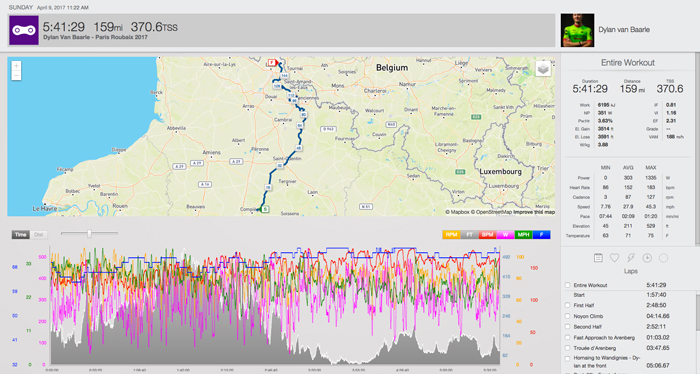Select mile marker 144 on the route

coord(284,76)
